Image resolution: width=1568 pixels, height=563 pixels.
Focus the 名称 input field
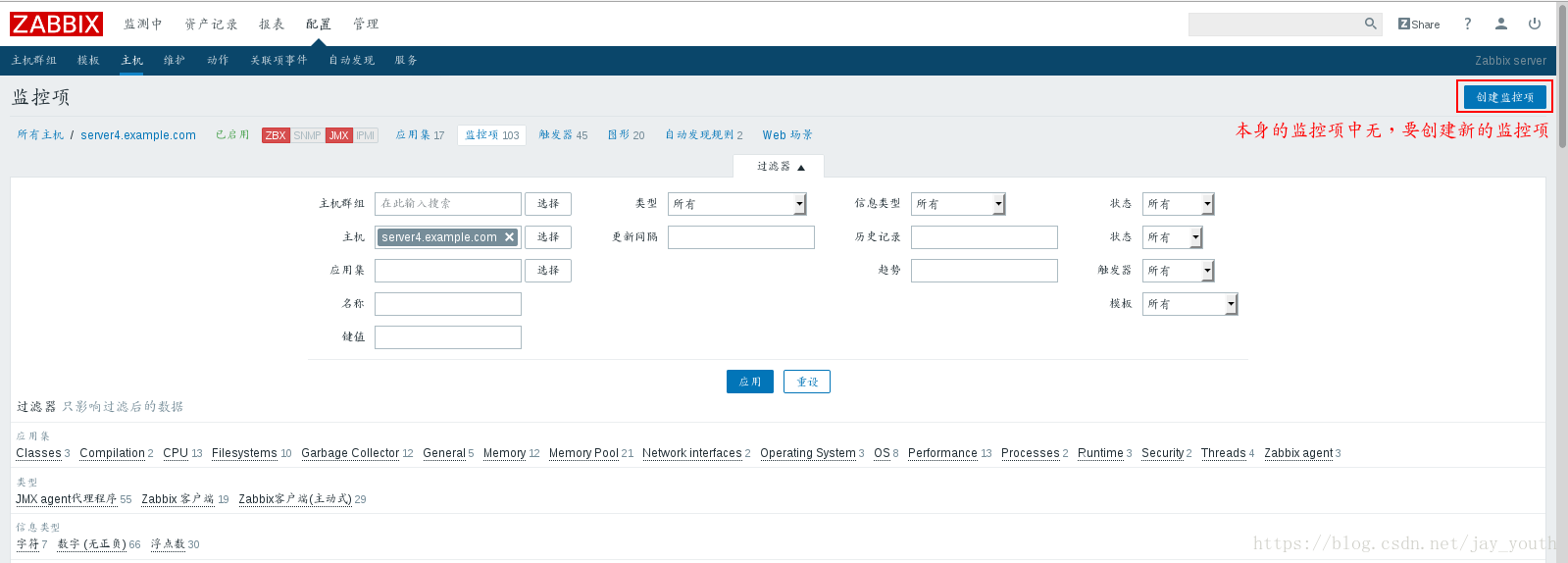[x=448, y=304]
